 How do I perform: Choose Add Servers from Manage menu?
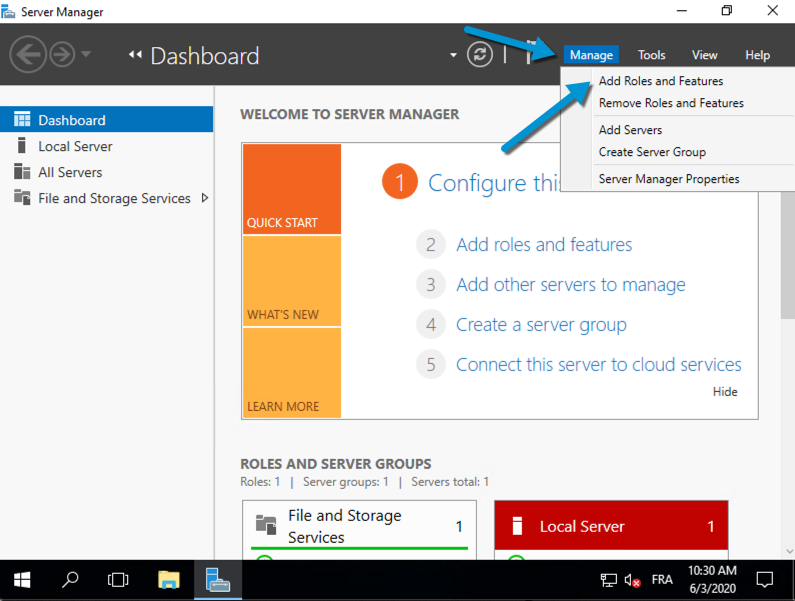(630, 130)
